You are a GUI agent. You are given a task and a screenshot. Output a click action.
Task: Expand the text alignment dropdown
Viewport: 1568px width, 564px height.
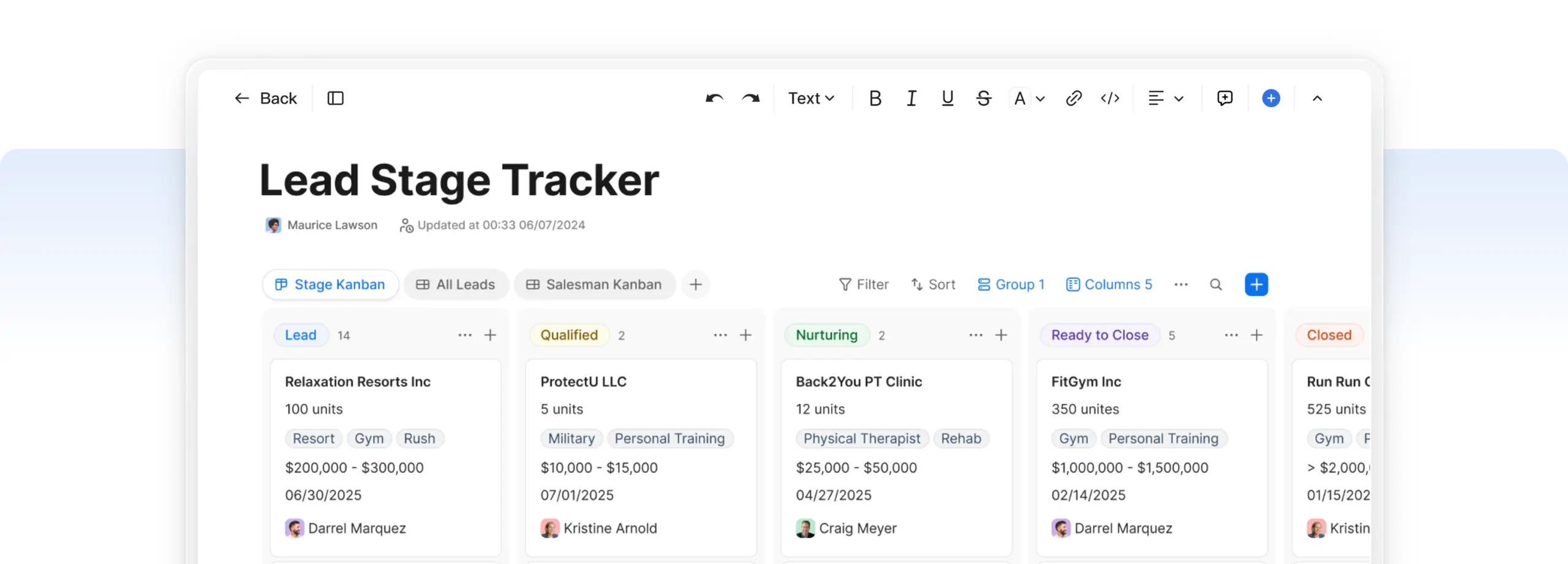[x=1166, y=98]
